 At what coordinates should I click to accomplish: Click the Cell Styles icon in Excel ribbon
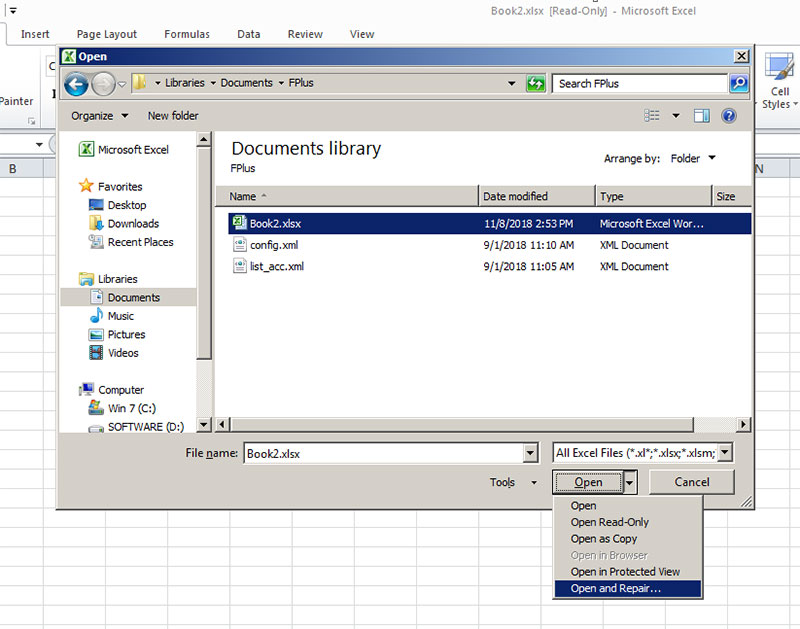tap(779, 82)
